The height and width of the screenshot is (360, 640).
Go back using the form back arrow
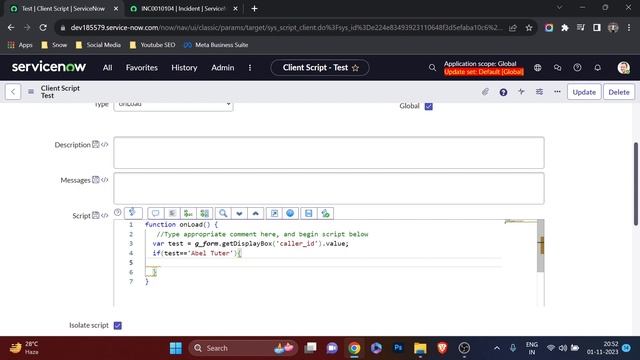(x=13, y=92)
